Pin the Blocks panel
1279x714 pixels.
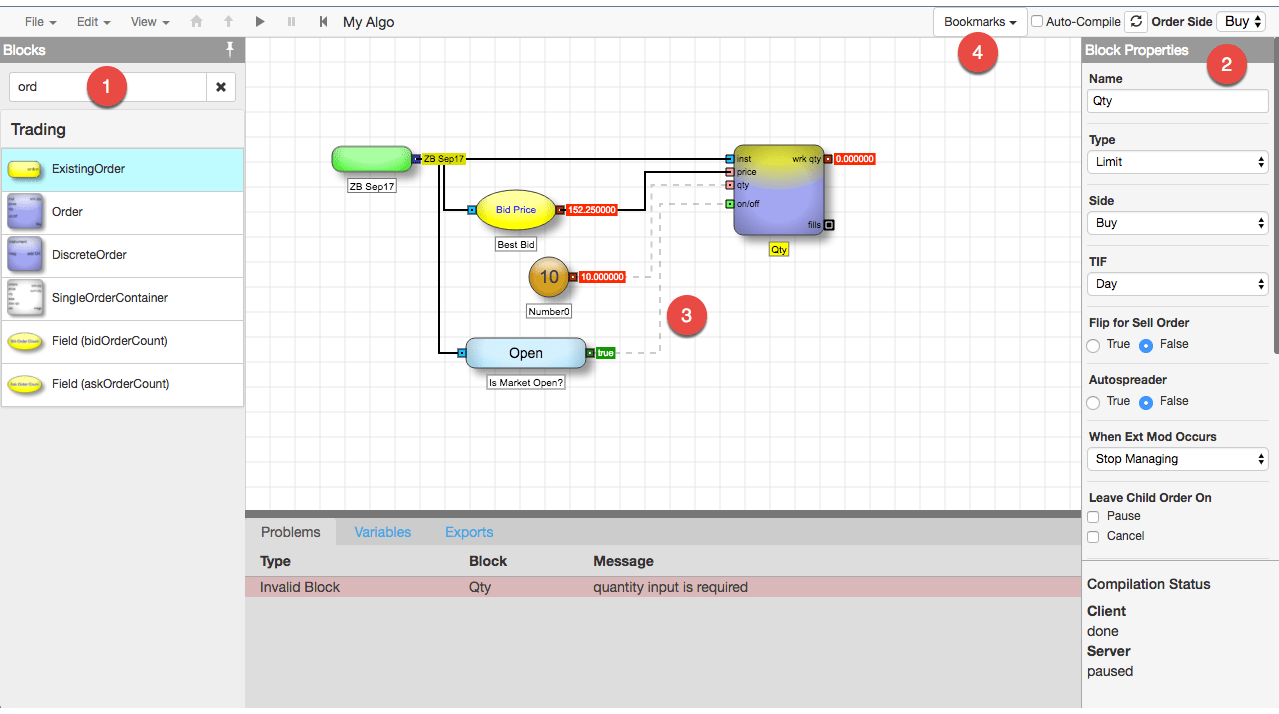click(x=230, y=49)
